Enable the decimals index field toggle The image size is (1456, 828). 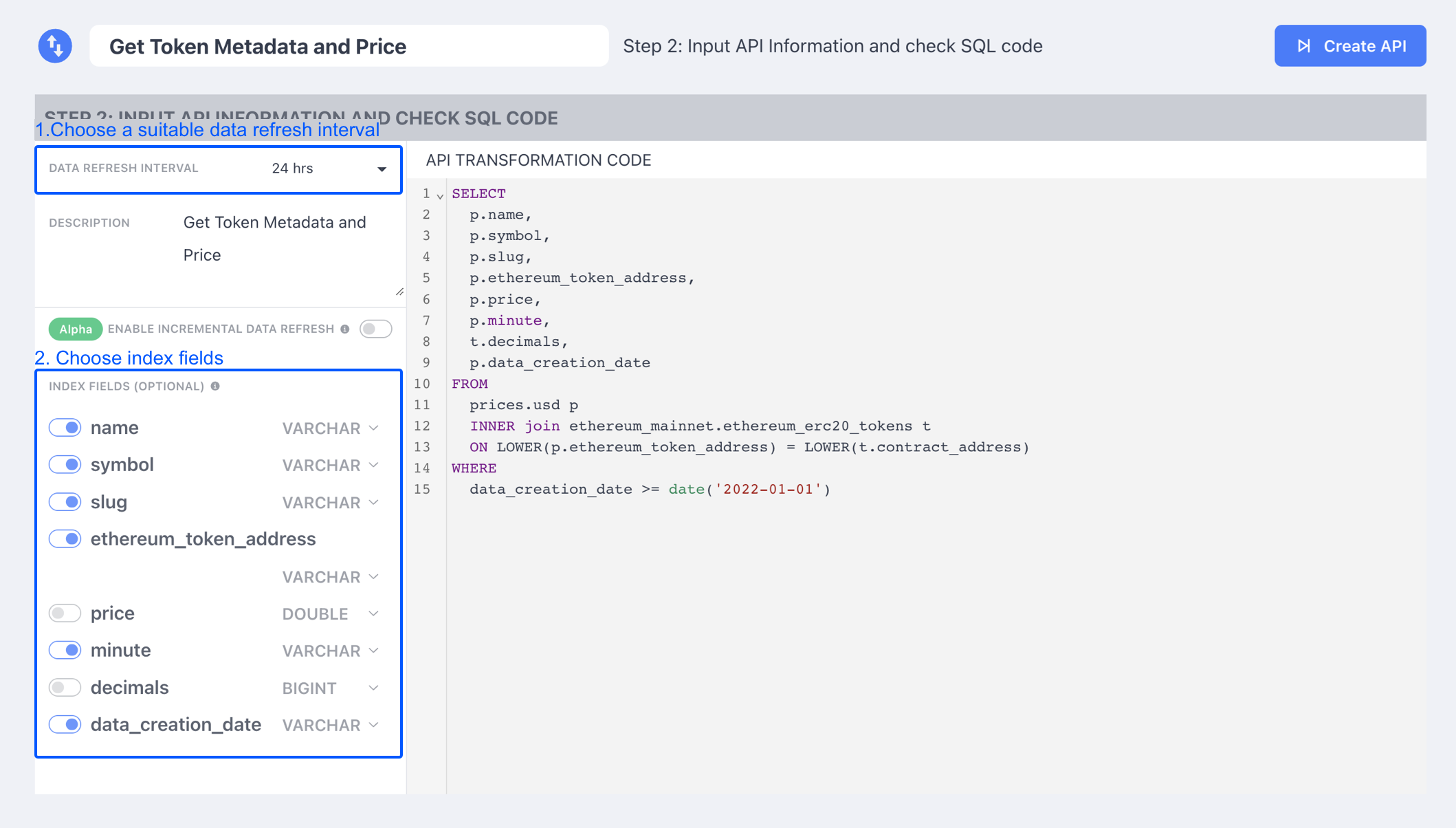[65, 687]
